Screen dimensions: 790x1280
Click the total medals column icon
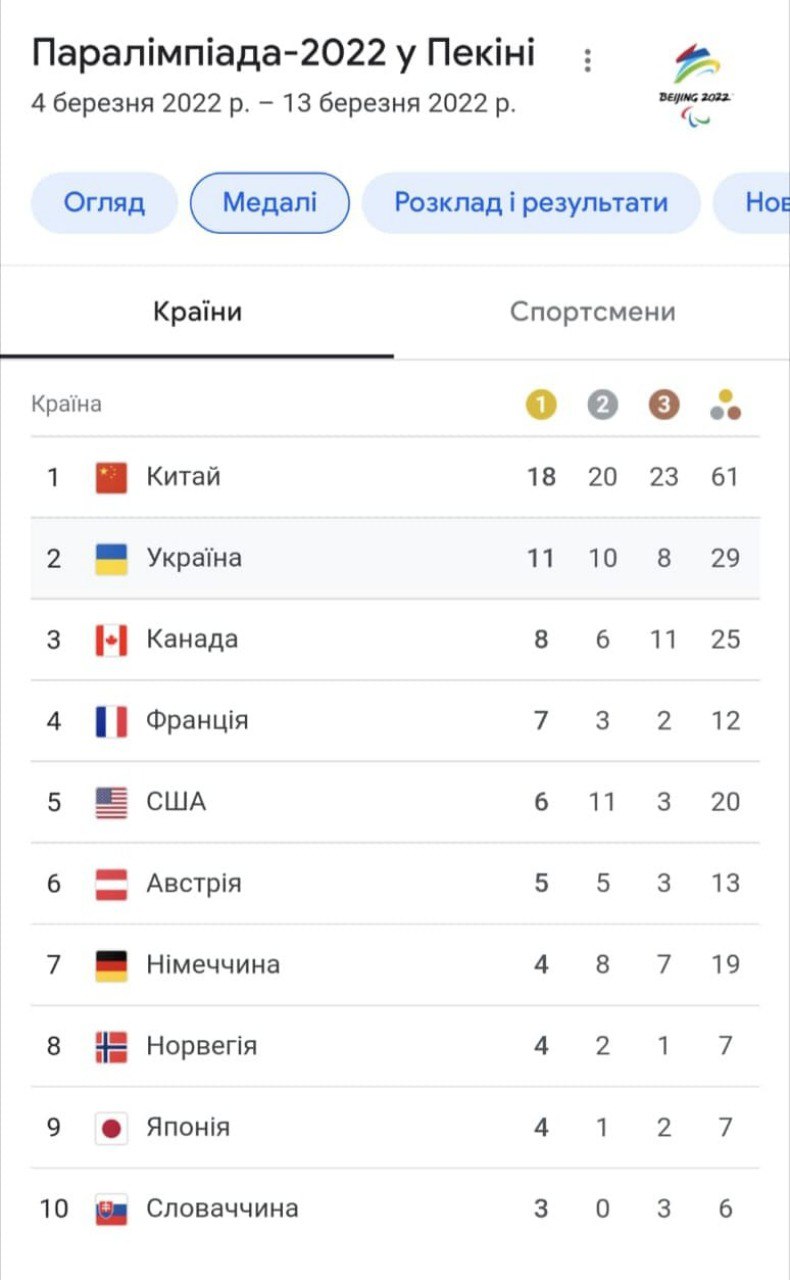[725, 405]
